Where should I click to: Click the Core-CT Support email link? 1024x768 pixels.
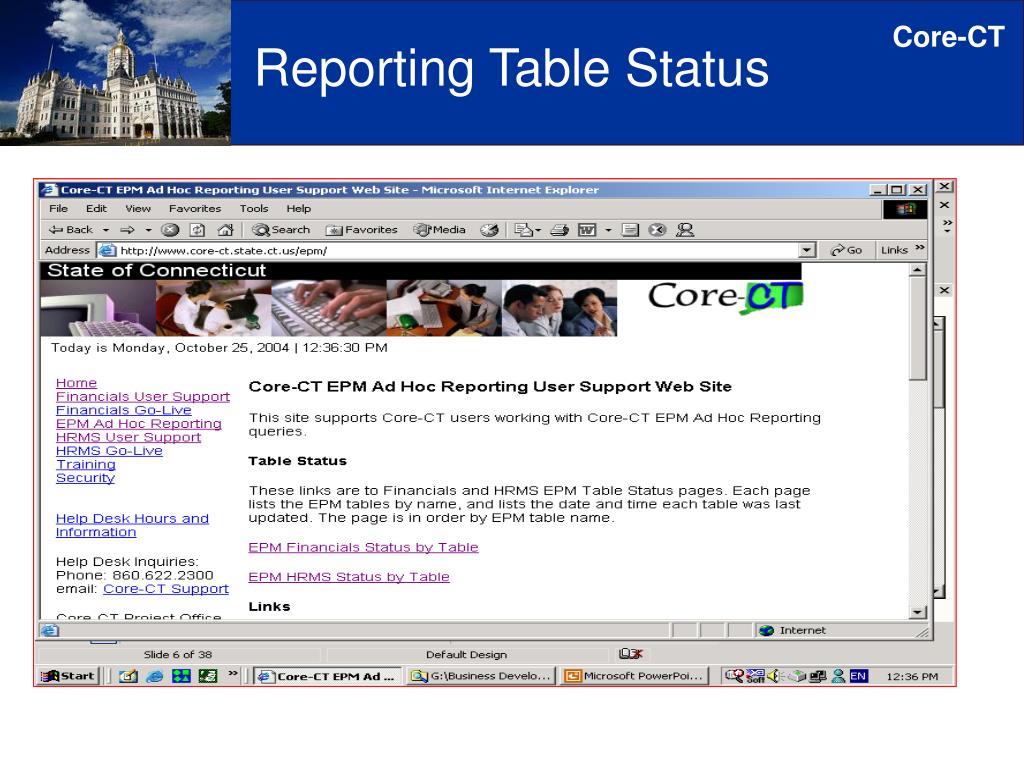pyautogui.click(x=166, y=589)
